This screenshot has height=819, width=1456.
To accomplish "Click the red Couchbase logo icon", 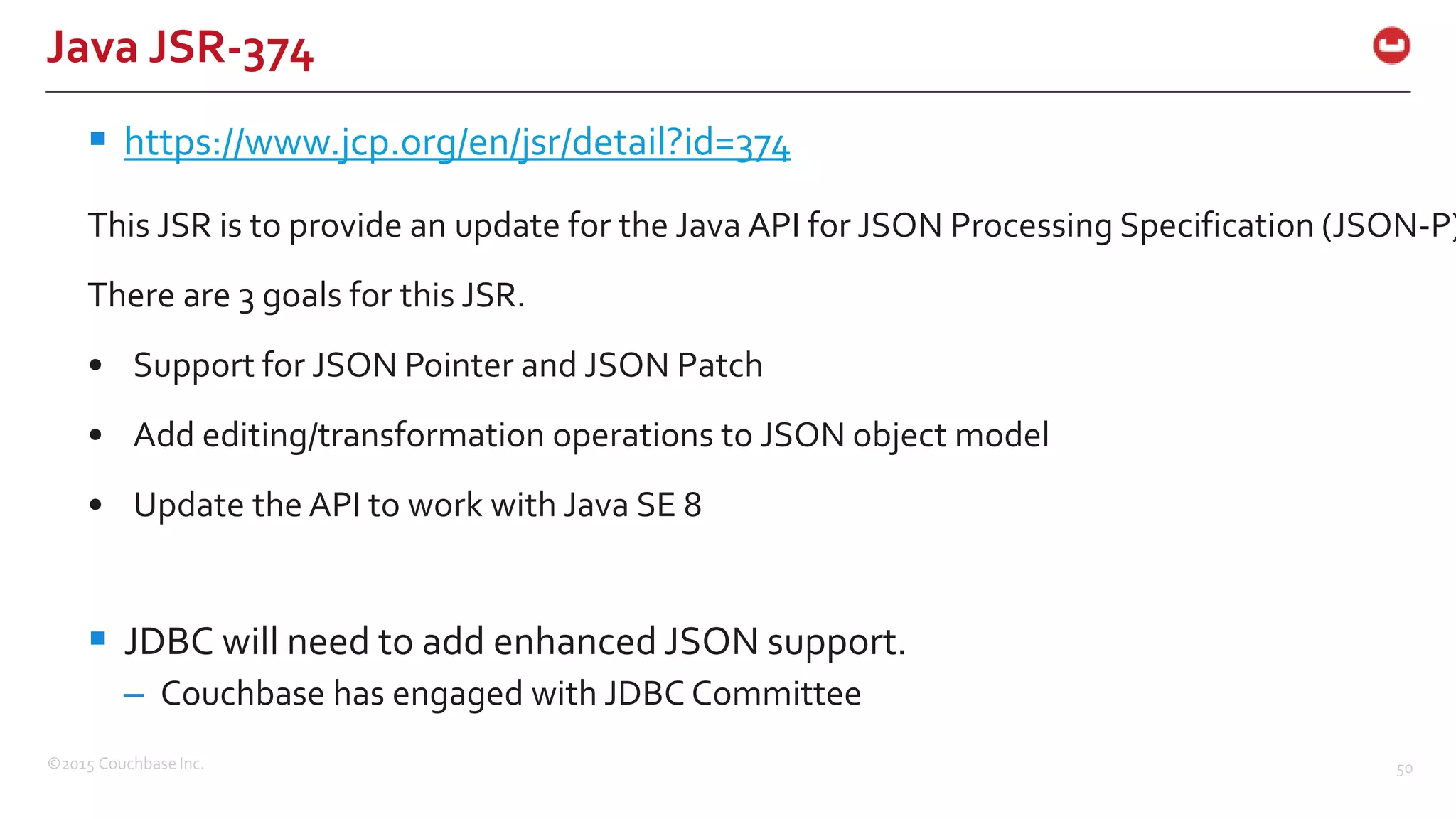I will click(x=1391, y=46).
